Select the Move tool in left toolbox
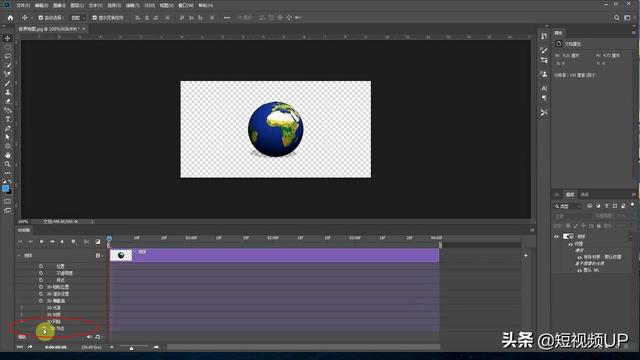Image resolution: width=640 pixels, height=360 pixels. coord(7,38)
